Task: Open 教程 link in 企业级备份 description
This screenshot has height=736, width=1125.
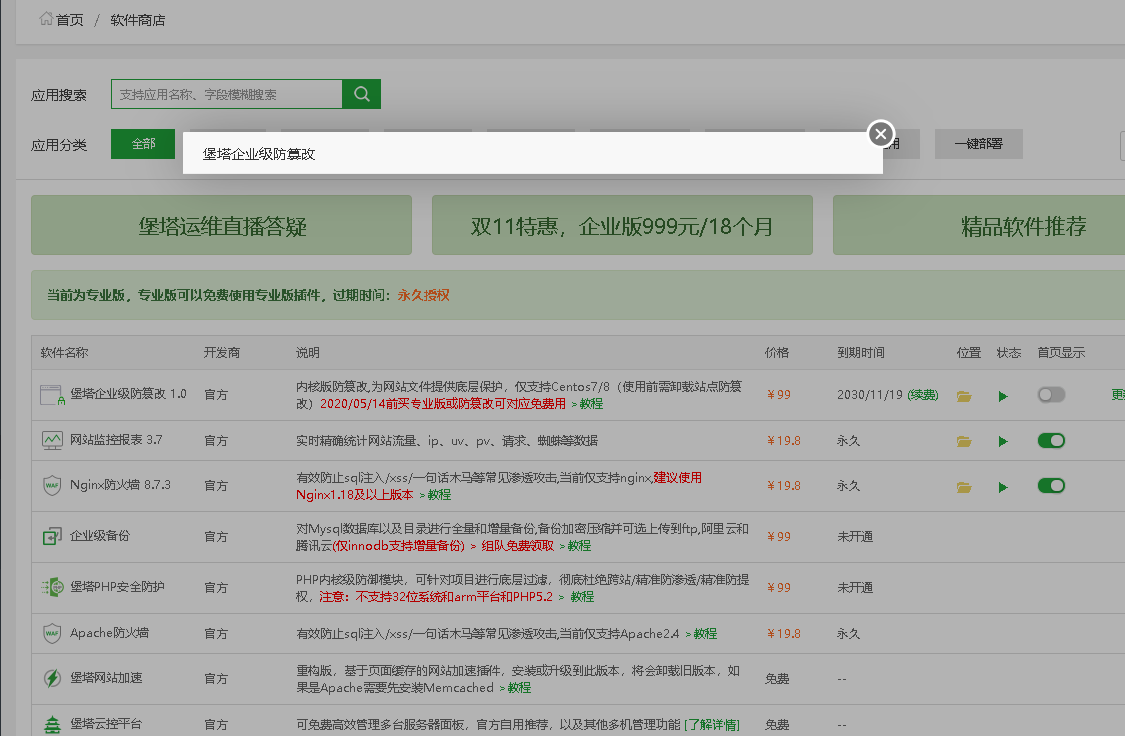Action: (x=579, y=546)
